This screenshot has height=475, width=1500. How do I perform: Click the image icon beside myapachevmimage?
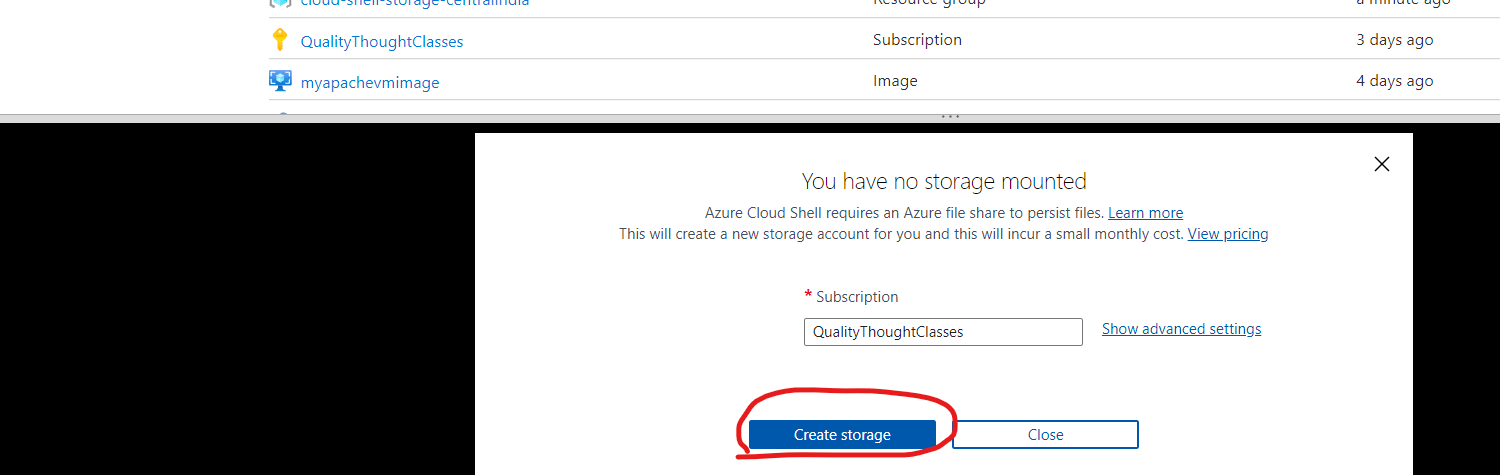(280, 80)
